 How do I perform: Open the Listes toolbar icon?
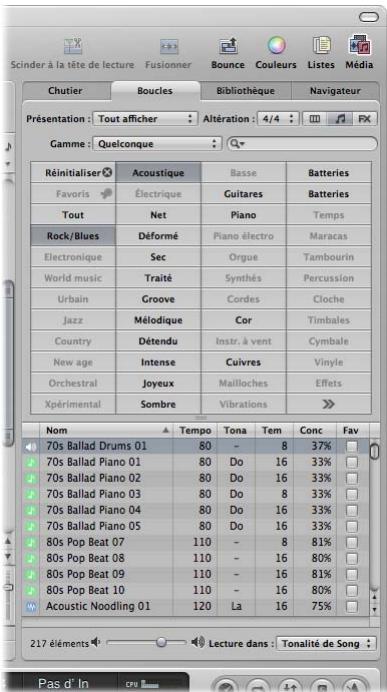point(321,46)
